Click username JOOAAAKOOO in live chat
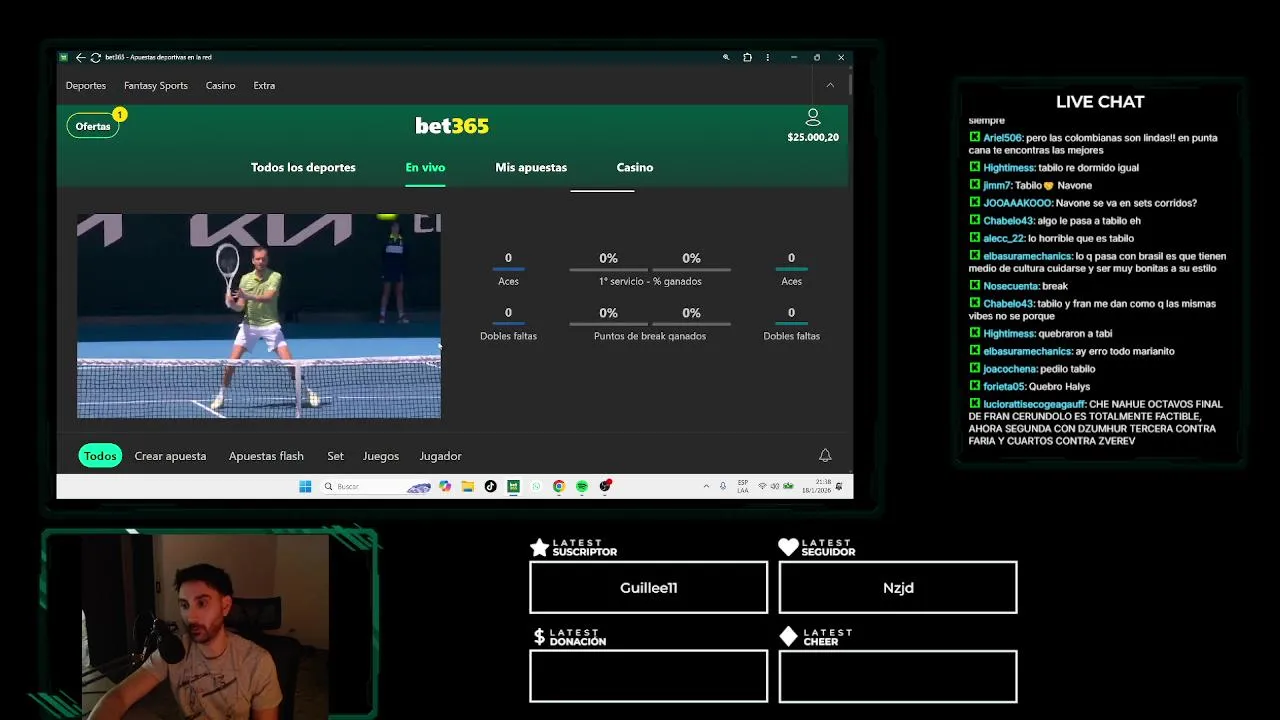 pos(1018,203)
